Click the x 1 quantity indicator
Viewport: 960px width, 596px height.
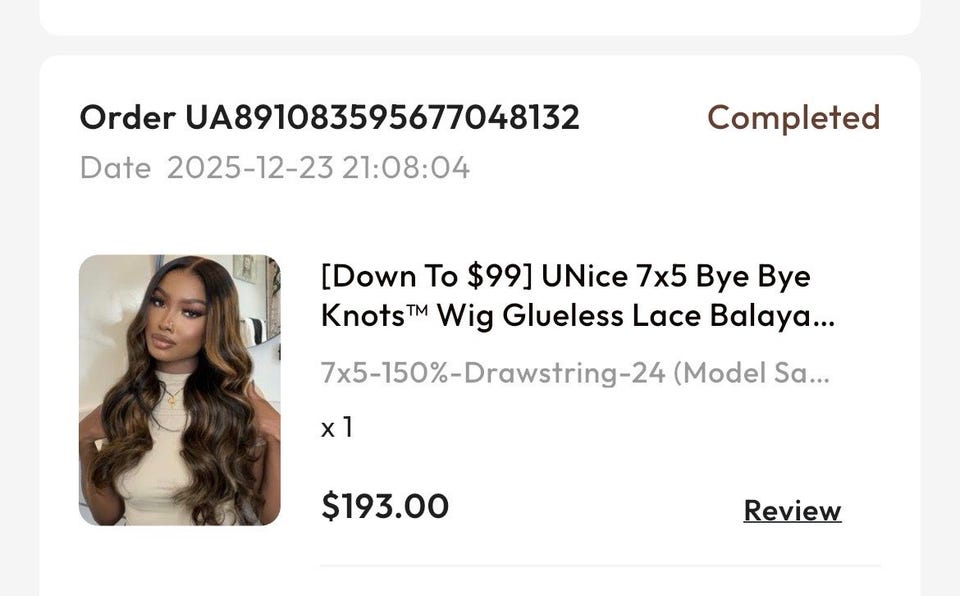337,428
